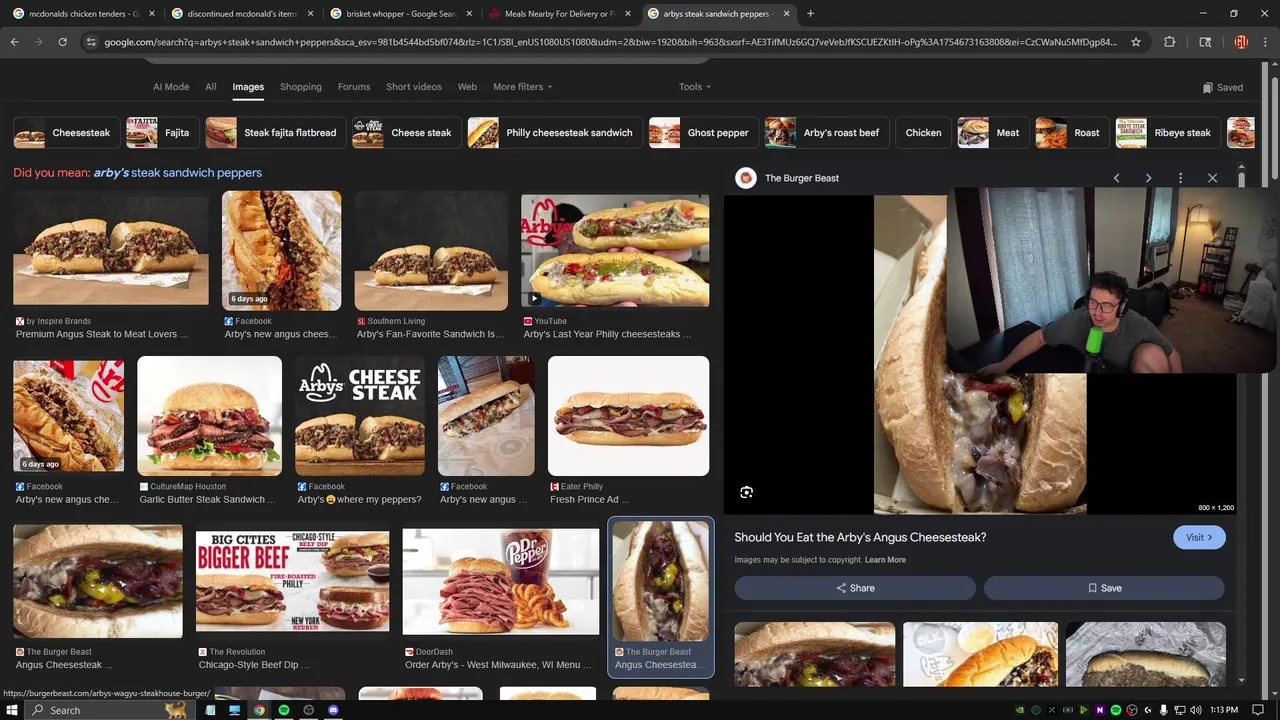Open the Chrome three-dot menu
Viewport: 1280px width, 720px height.
pos(1265,42)
